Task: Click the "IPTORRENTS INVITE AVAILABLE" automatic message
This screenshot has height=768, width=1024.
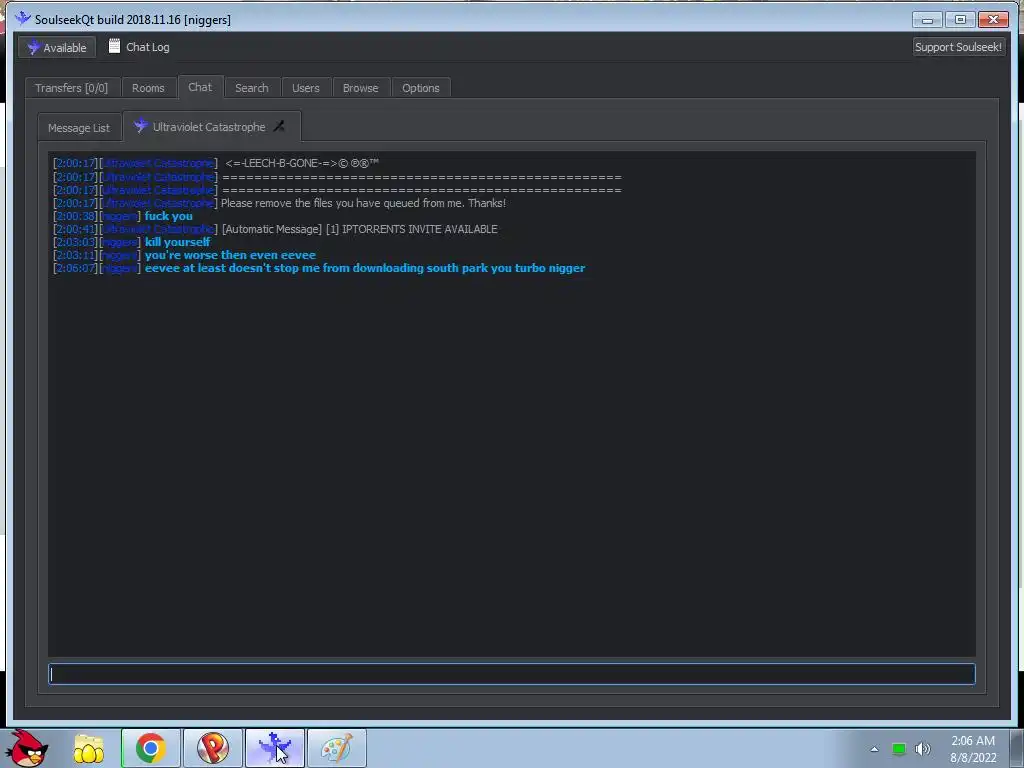Action: (x=359, y=229)
